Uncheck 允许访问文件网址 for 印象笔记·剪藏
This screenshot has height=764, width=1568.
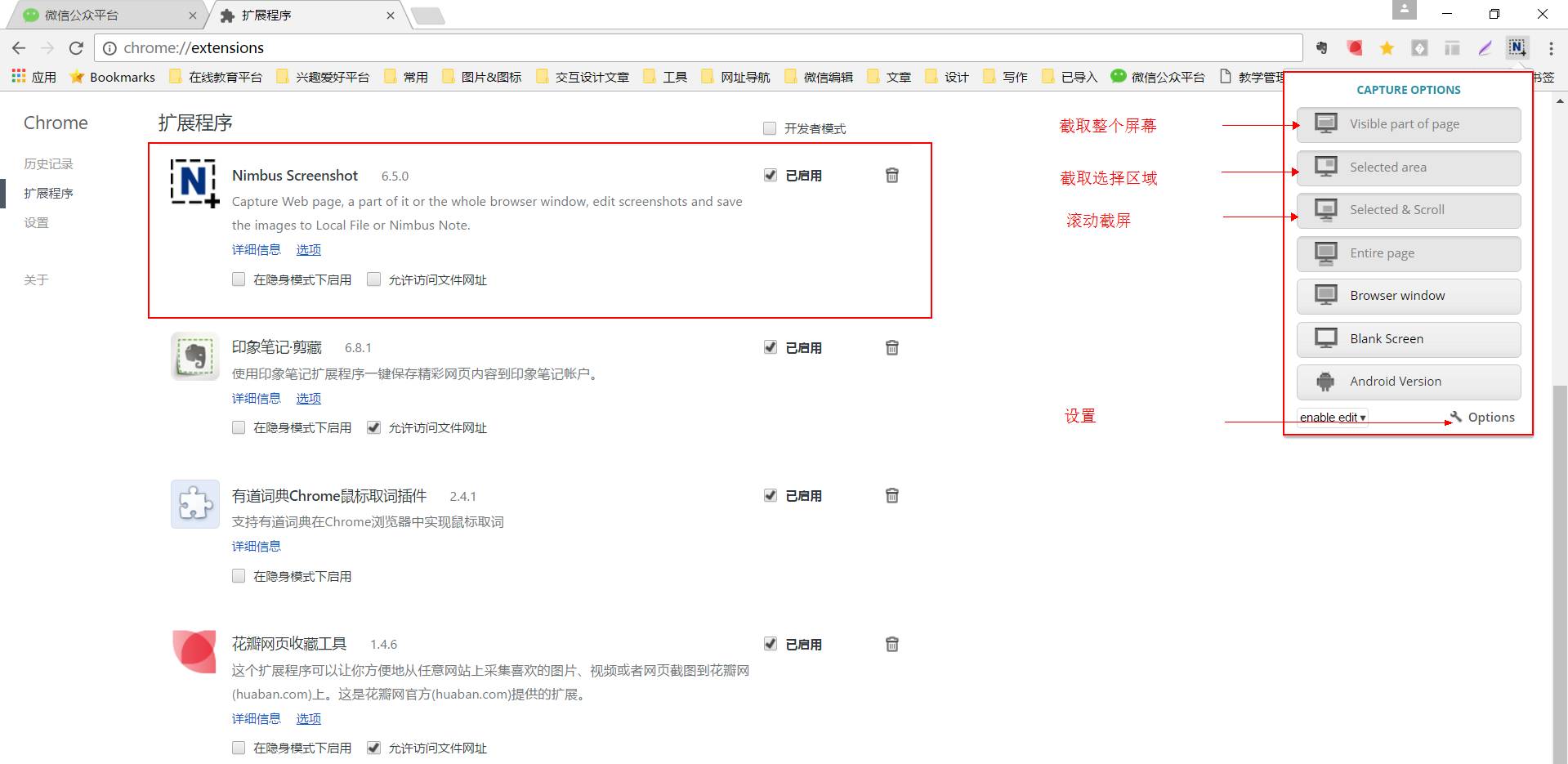373,427
